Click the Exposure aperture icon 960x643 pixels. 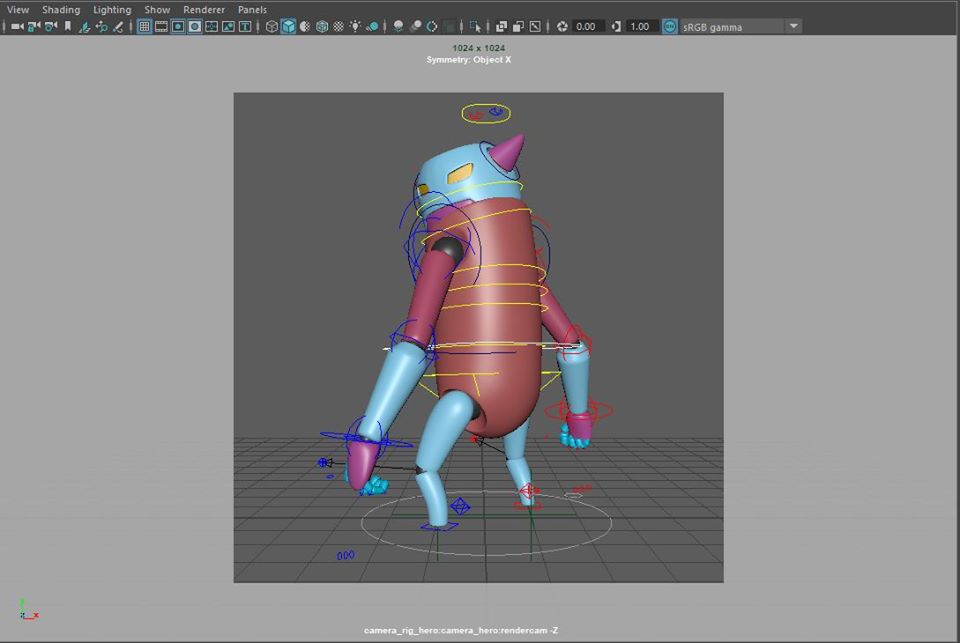[562, 26]
